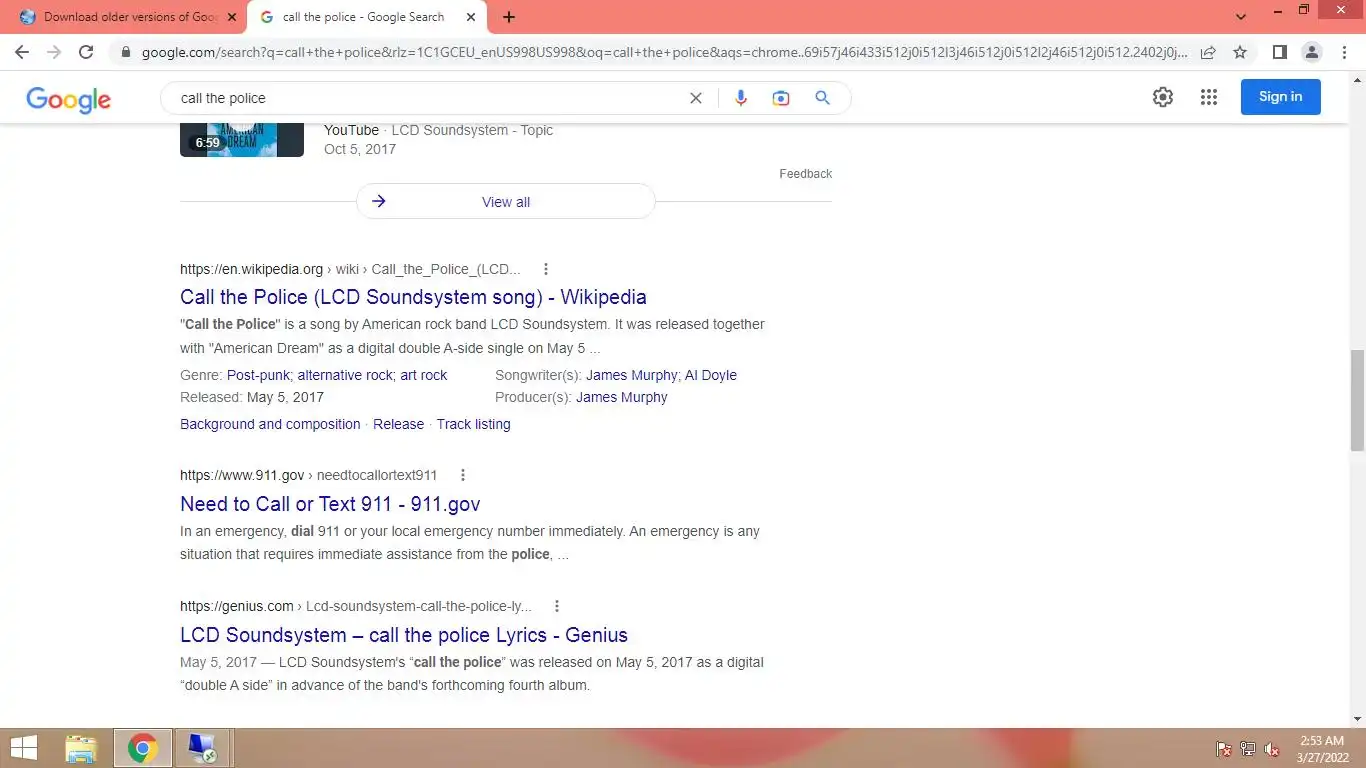
Task: Open a new tab with plus button
Action: coord(509,17)
